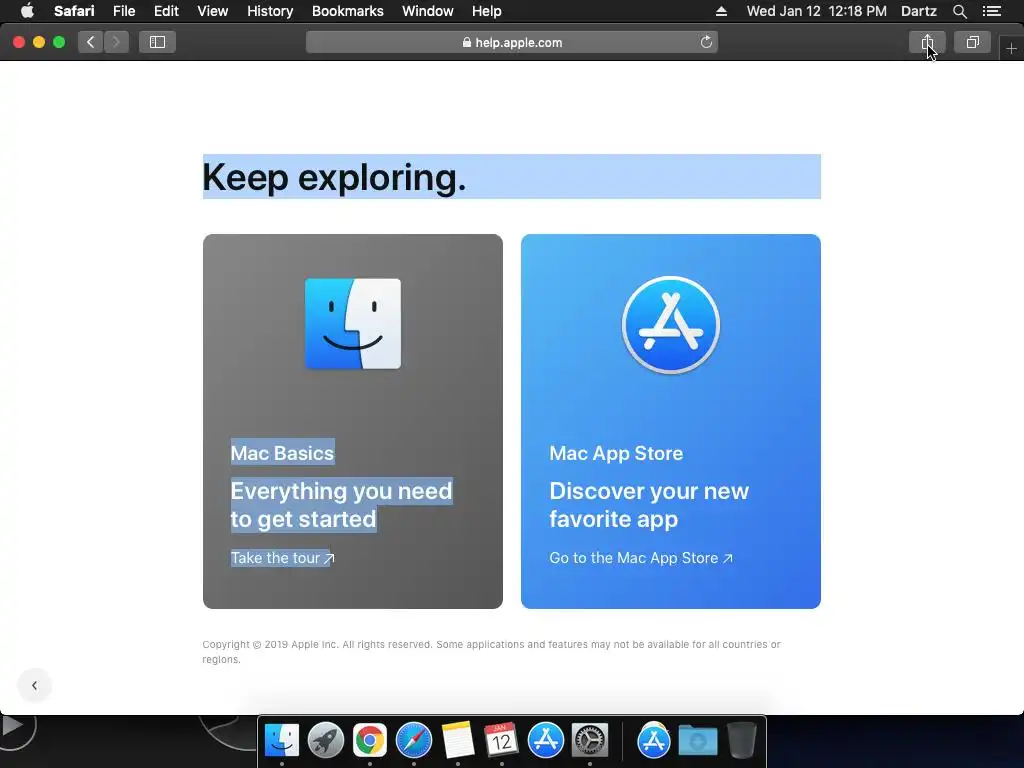Open App Store icon beside Calendar in Dock
1024x768 pixels.
point(545,741)
